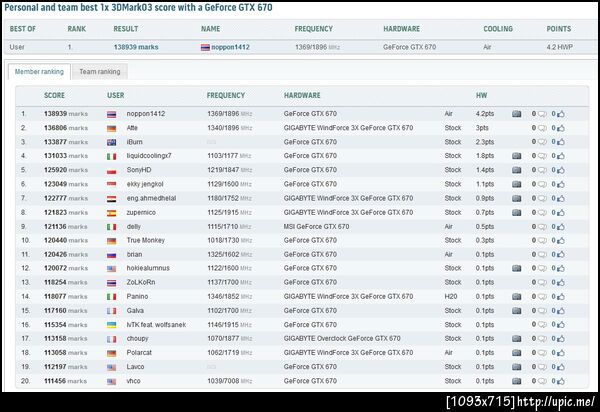600x412 pixels.
Task: Open camera icon in choupy row
Action: pos(516,339)
